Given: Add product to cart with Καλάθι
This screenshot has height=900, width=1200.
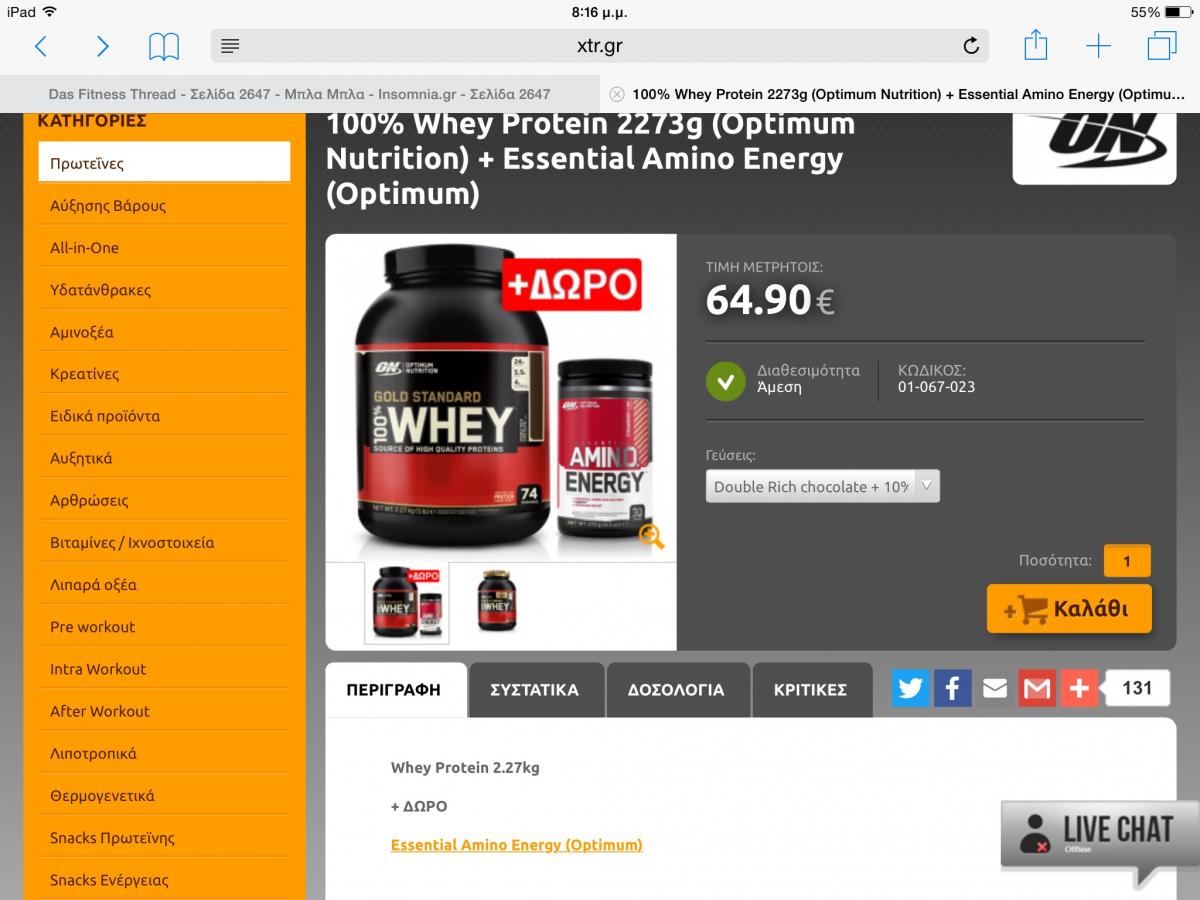Looking at the screenshot, I should tap(1069, 609).
